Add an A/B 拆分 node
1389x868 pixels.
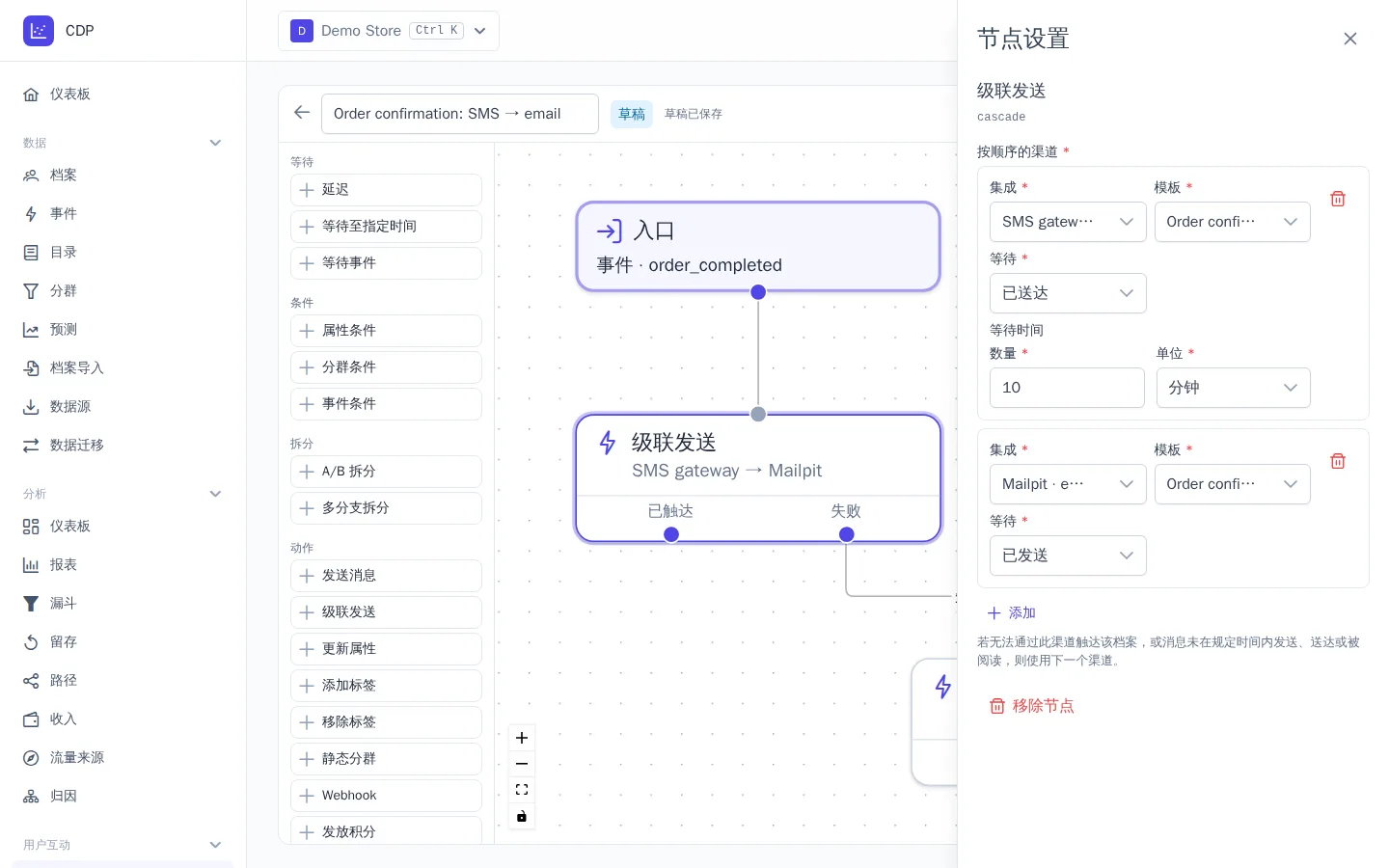386,472
